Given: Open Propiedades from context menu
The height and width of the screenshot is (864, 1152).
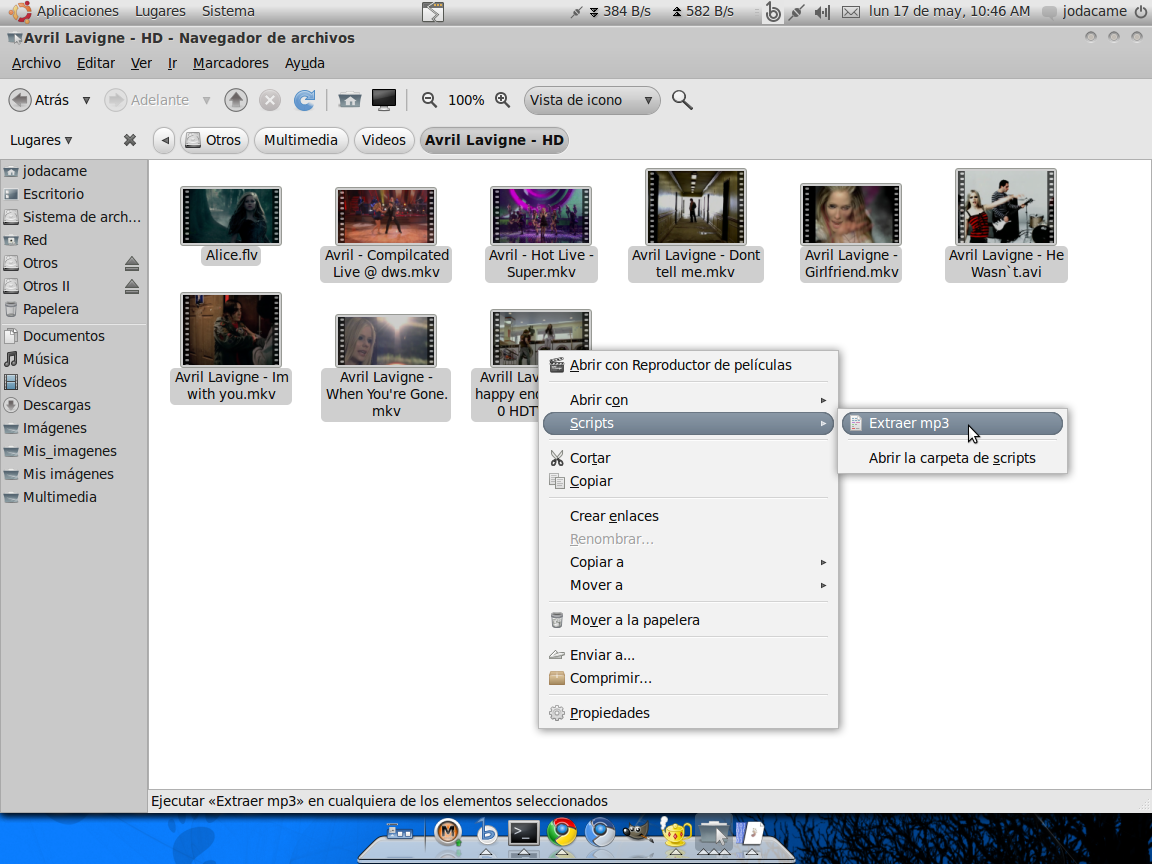Looking at the screenshot, I should [x=688, y=713].
